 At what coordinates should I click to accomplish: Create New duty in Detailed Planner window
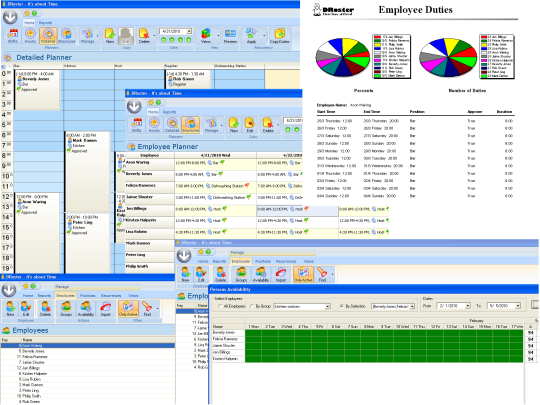[x=110, y=36]
